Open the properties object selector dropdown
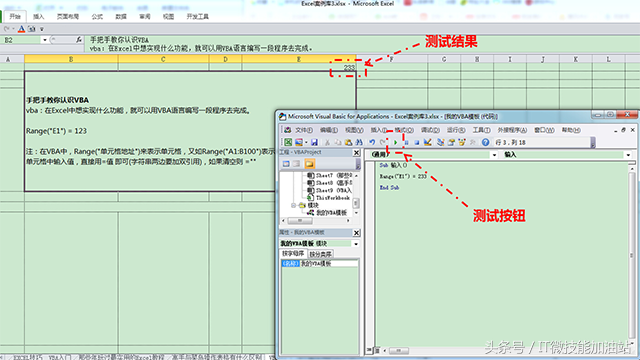This screenshot has height=360, width=640. [356, 244]
